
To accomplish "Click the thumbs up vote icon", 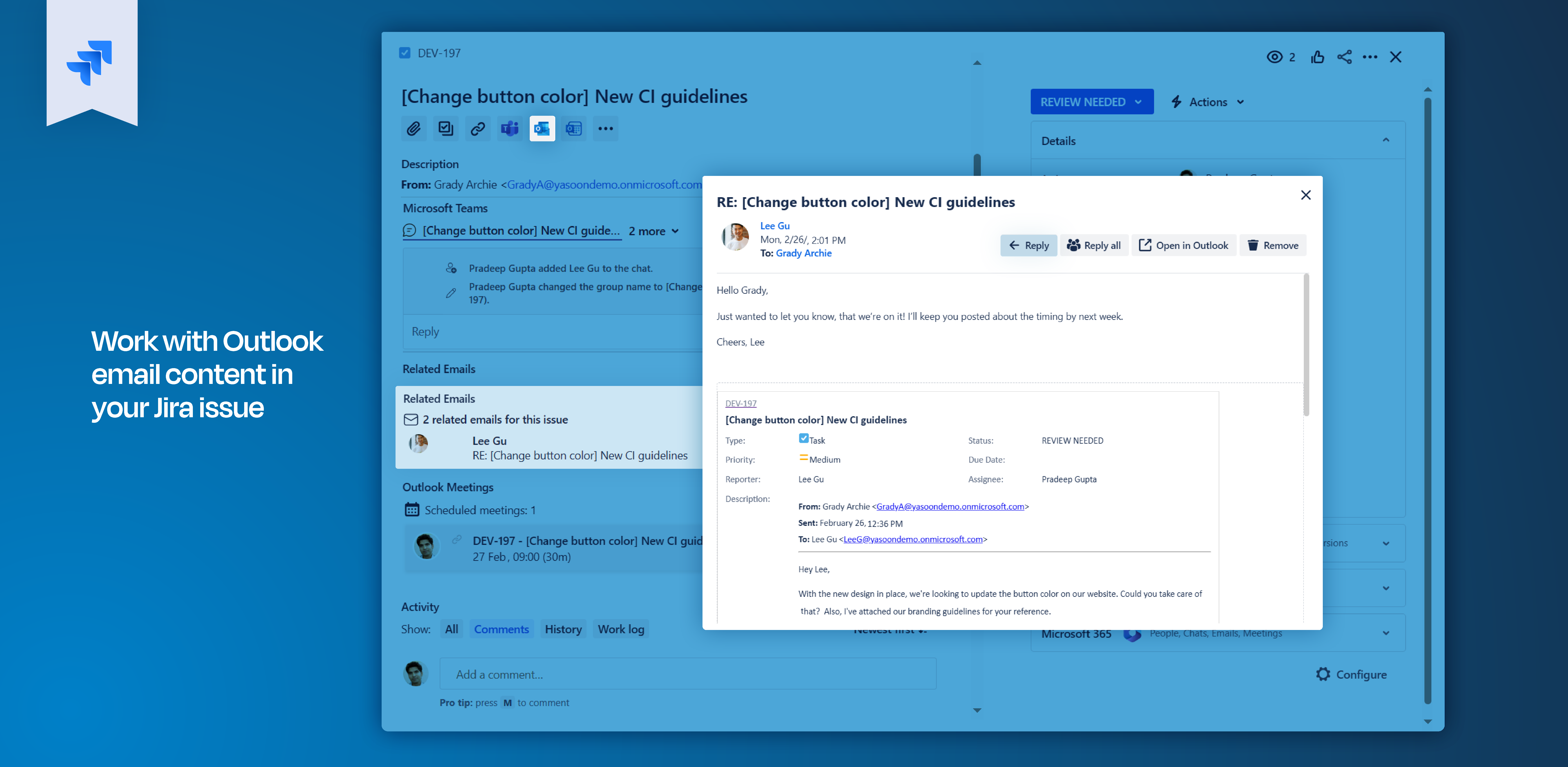I will (1318, 57).
